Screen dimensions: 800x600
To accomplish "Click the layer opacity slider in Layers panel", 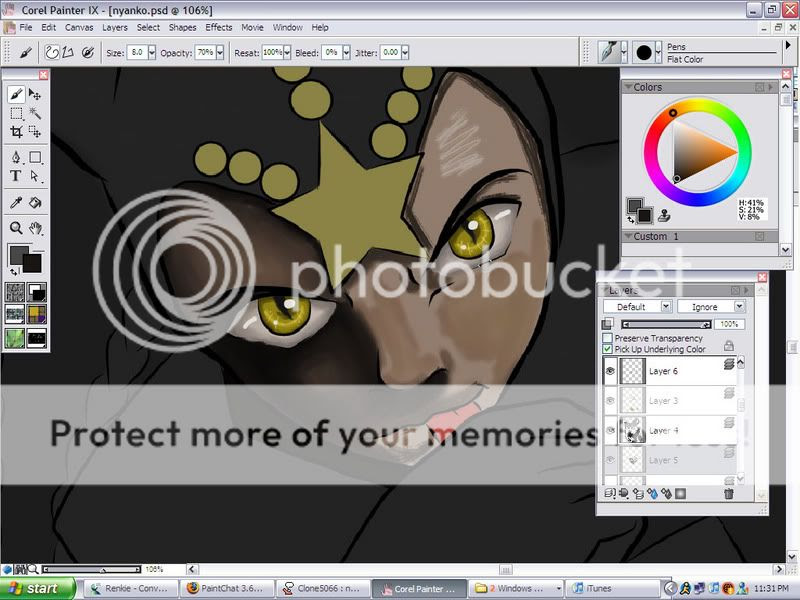I will 666,324.
